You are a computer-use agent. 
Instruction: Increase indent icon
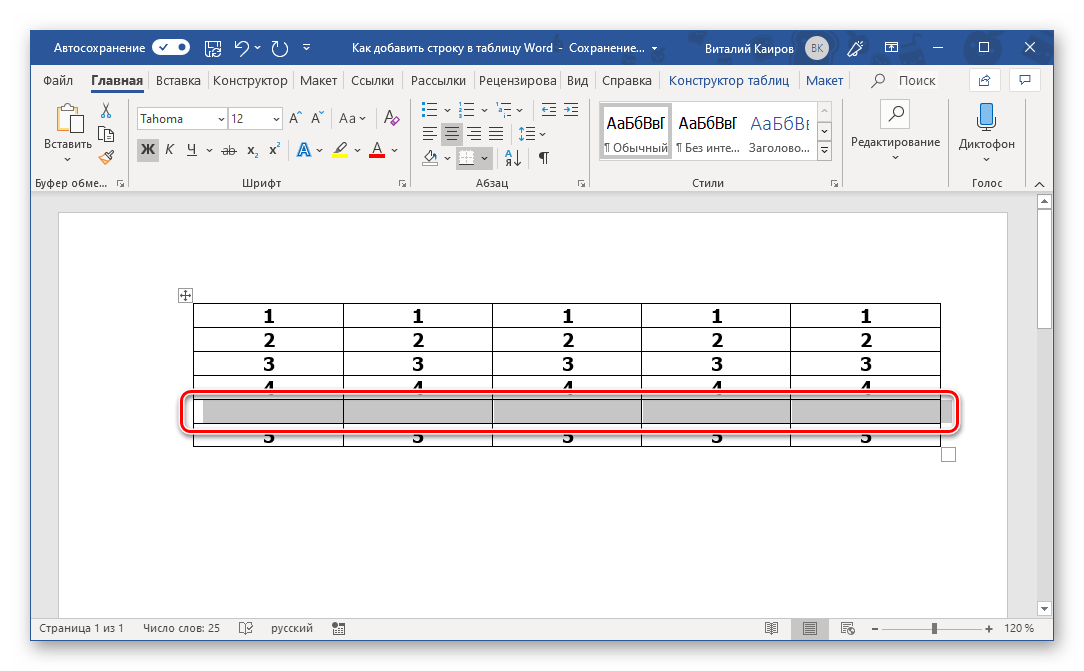[x=571, y=110]
